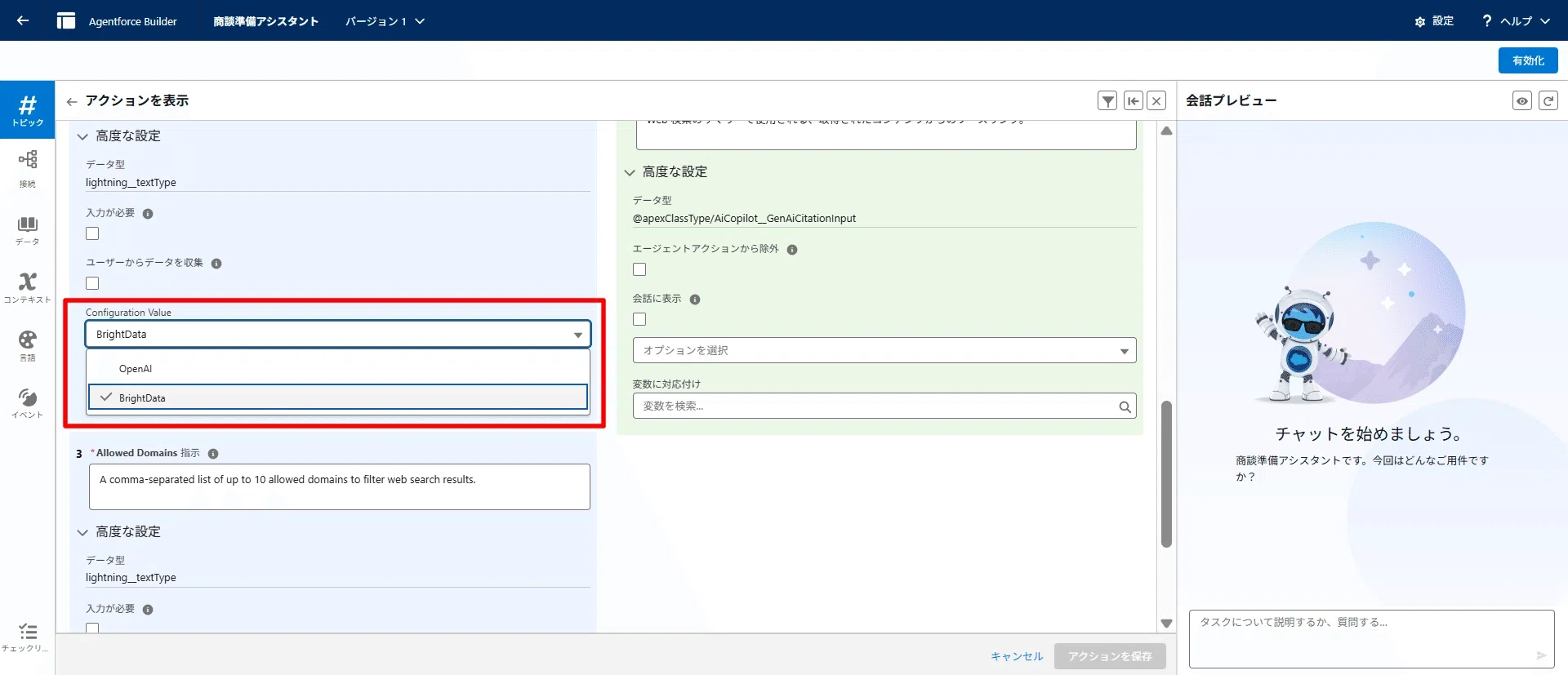Open オプションを選択 dropdown
This screenshot has height=675, width=1568.
884,351
